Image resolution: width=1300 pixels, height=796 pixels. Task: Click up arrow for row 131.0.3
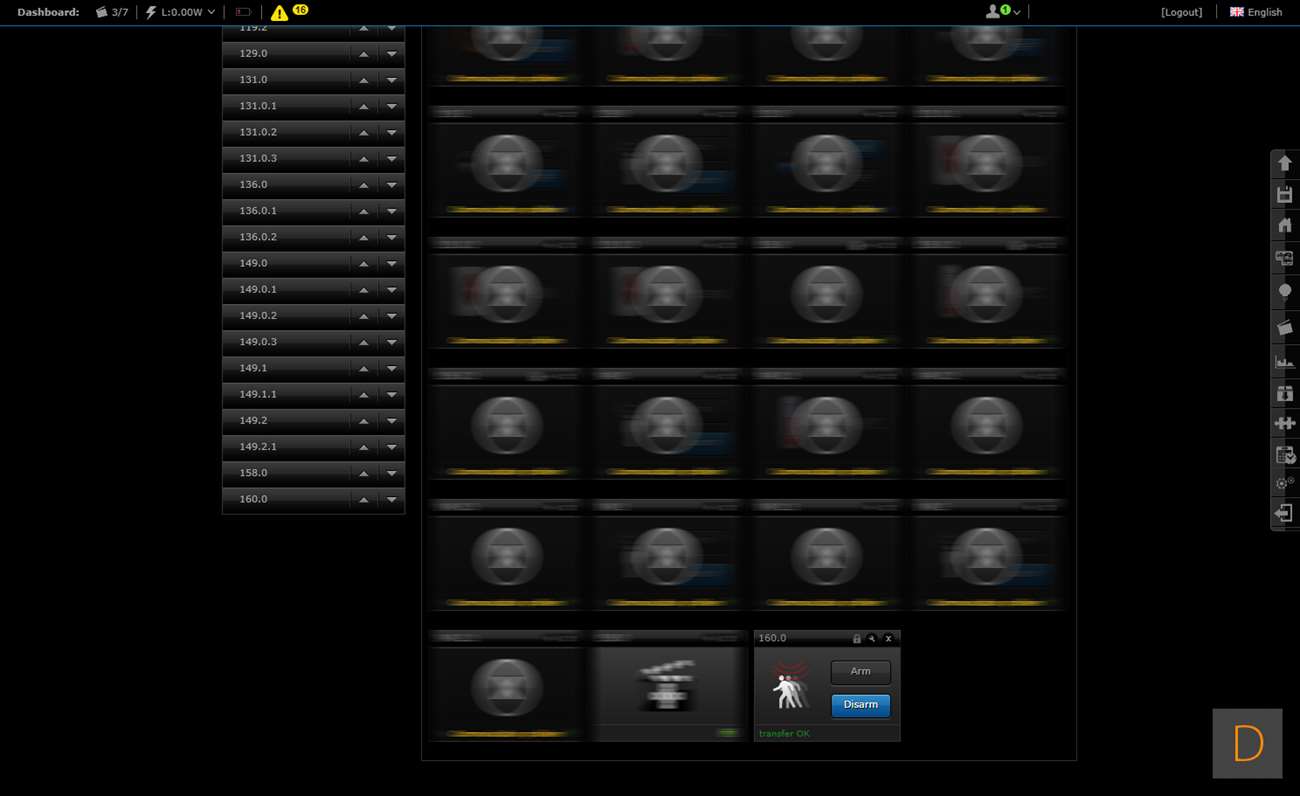[364, 159]
